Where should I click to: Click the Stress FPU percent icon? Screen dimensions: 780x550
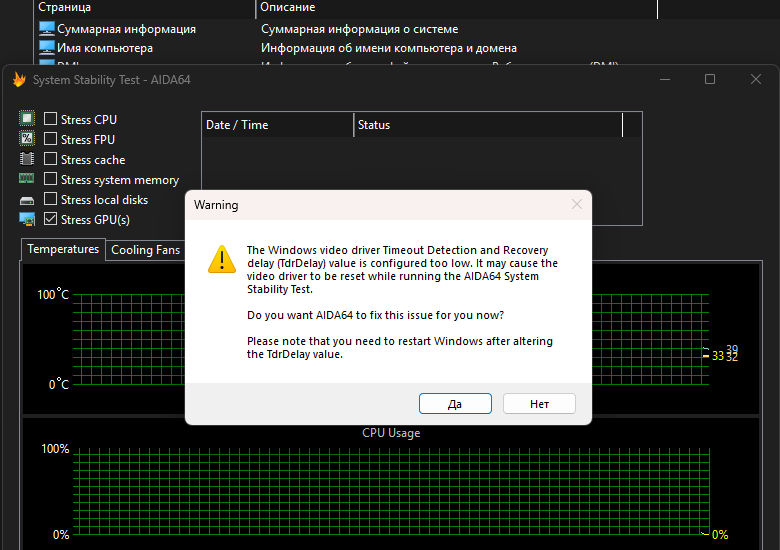[x=27, y=138]
